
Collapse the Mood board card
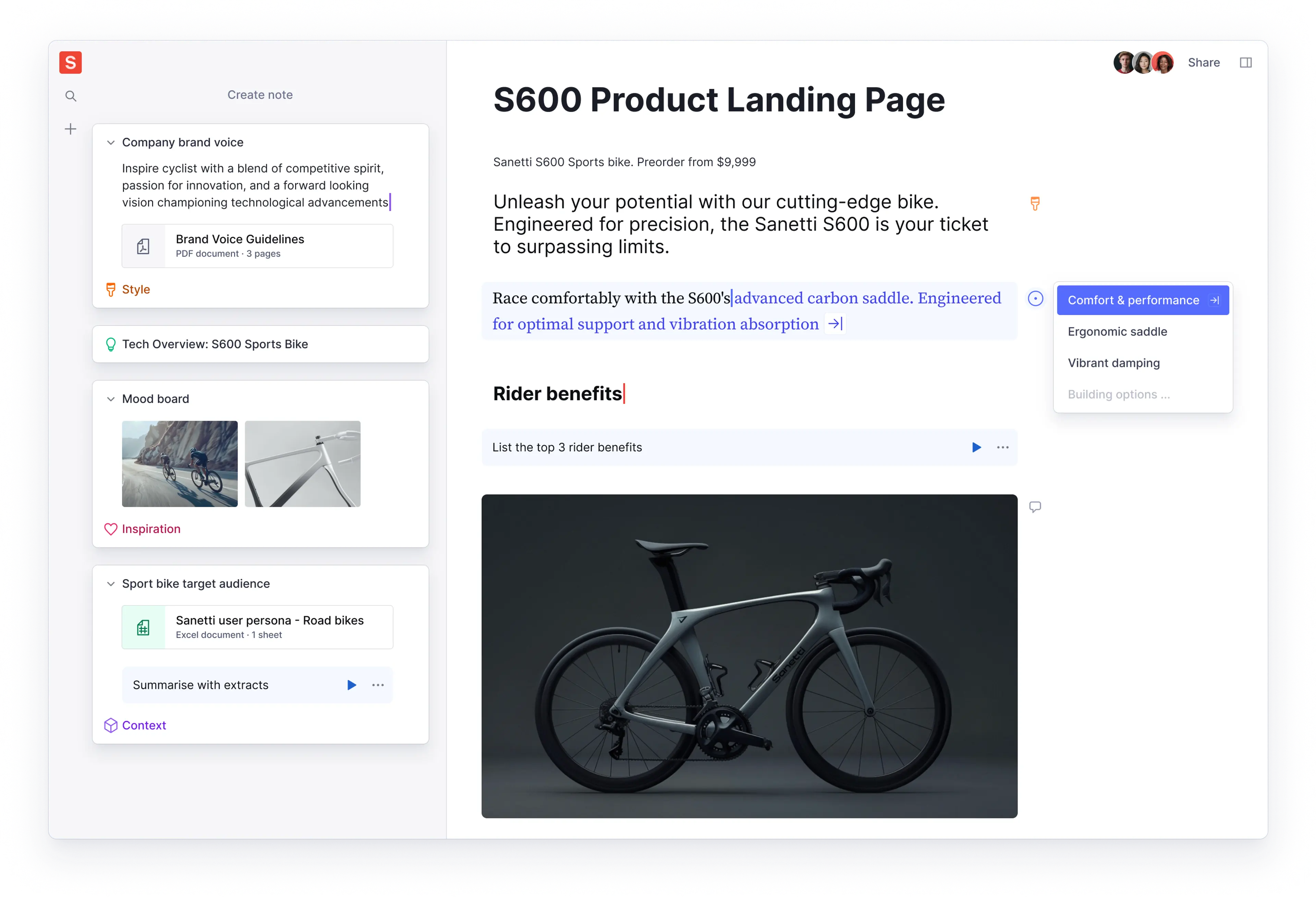pos(111,399)
